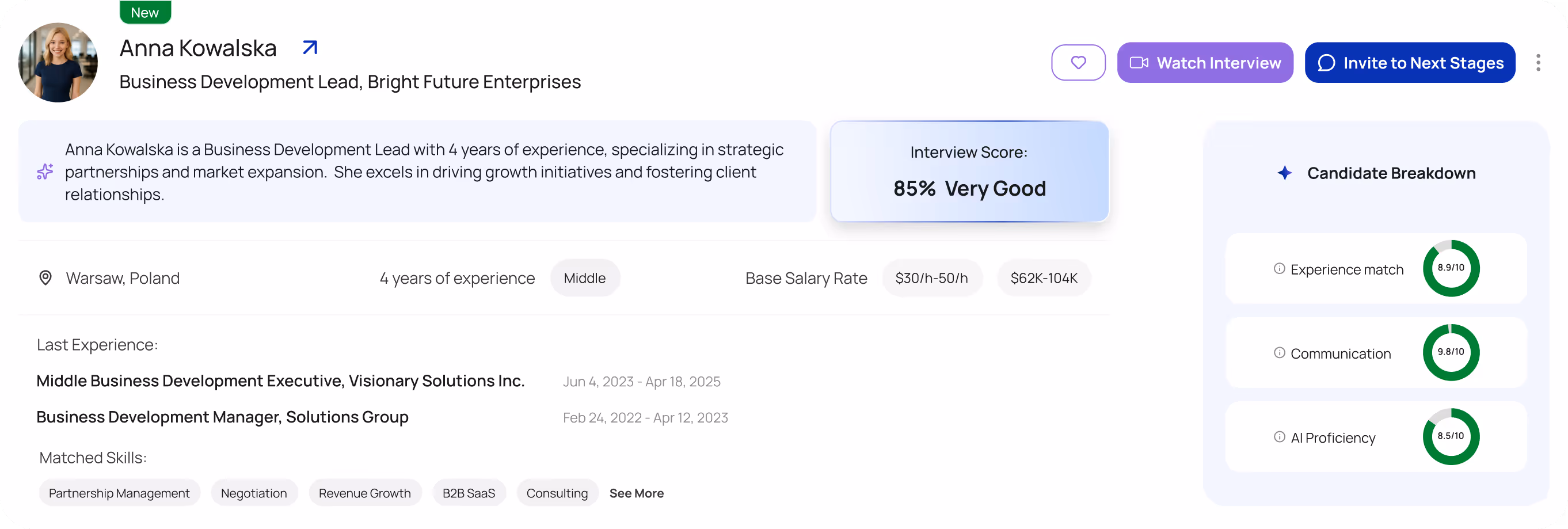The image size is (1568, 529).
Task: Click the AI sparkle summary icon
Action: [x=45, y=172]
